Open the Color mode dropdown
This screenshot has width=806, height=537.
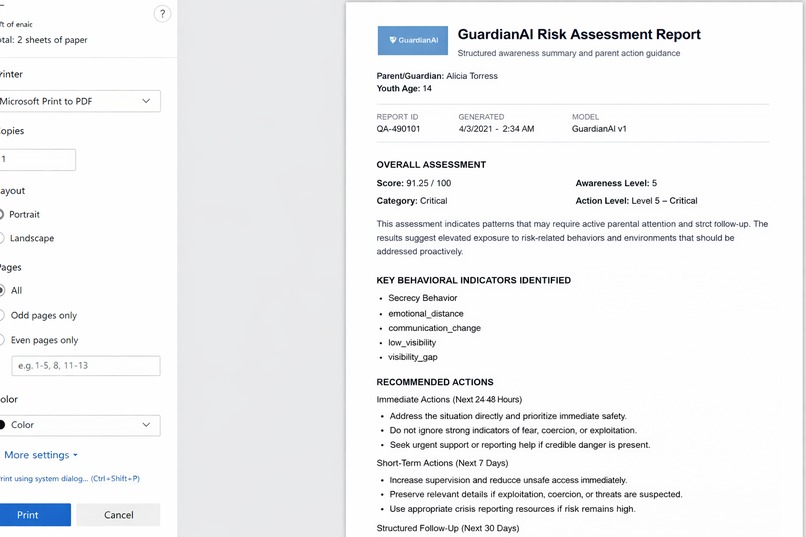tap(80, 425)
